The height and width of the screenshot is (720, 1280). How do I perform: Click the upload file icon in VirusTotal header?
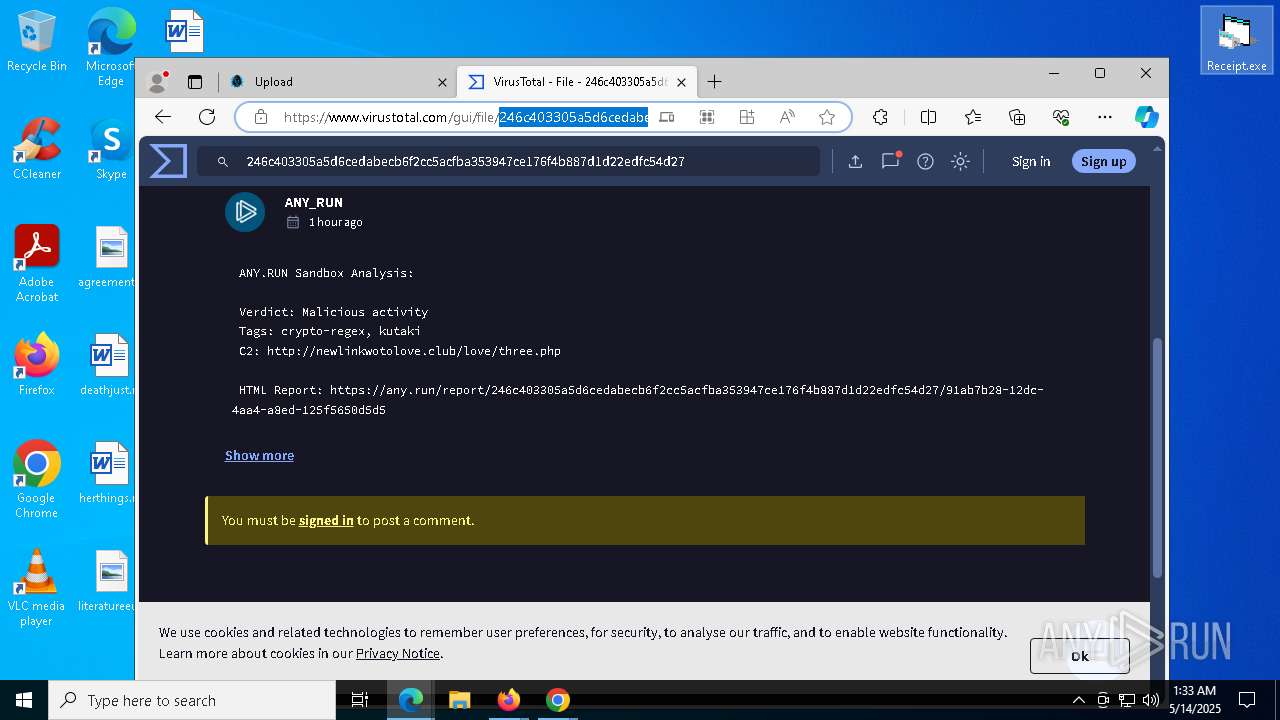pos(855,161)
